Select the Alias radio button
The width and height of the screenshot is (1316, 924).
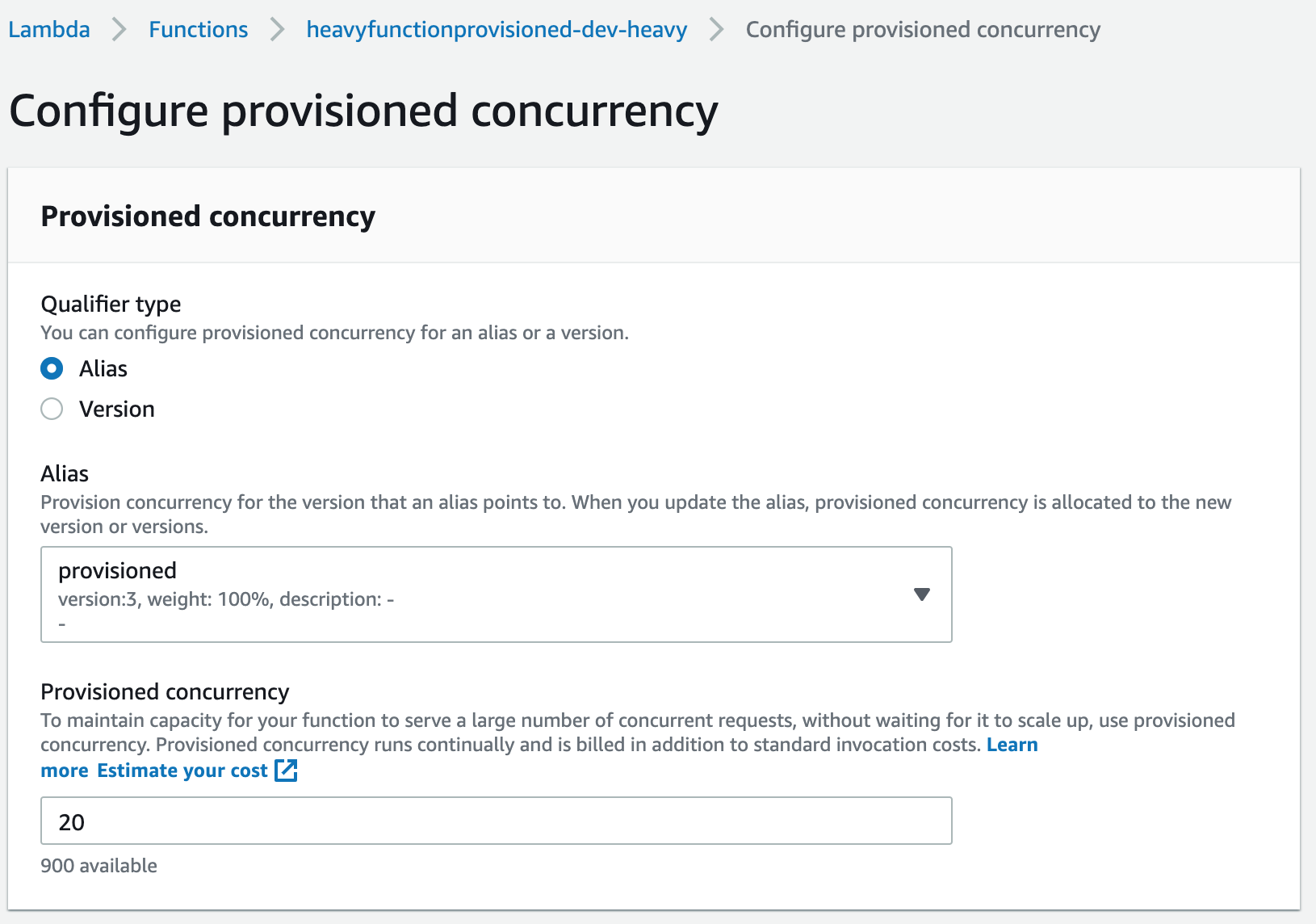pos(52,369)
